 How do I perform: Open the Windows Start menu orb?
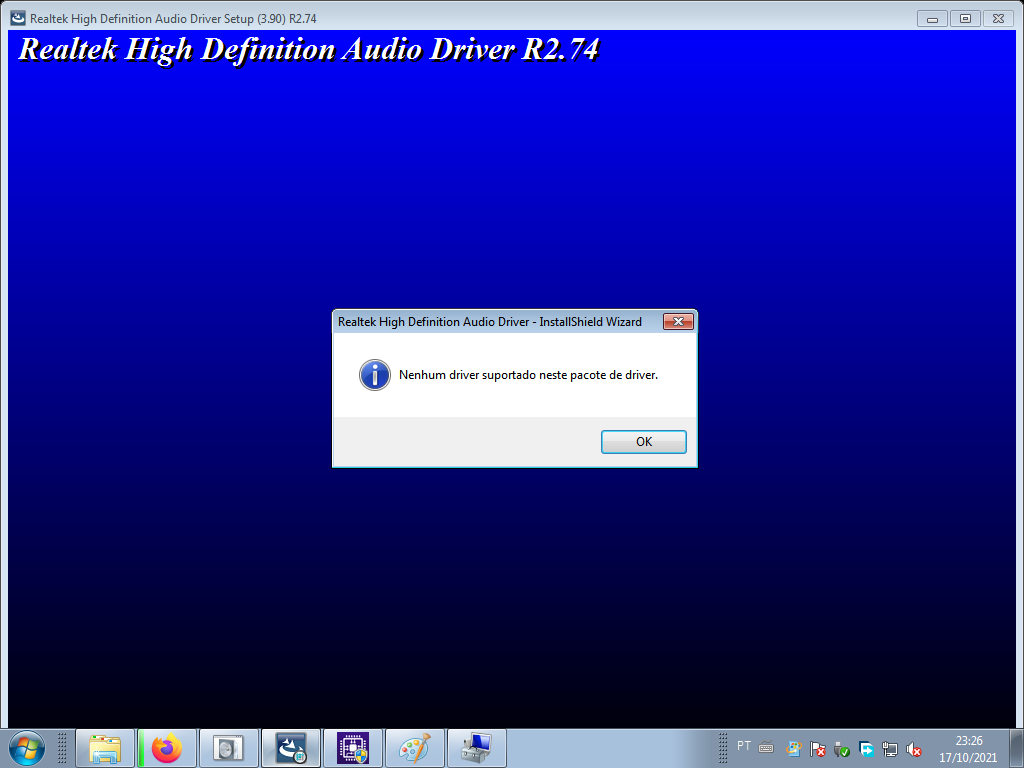27,748
